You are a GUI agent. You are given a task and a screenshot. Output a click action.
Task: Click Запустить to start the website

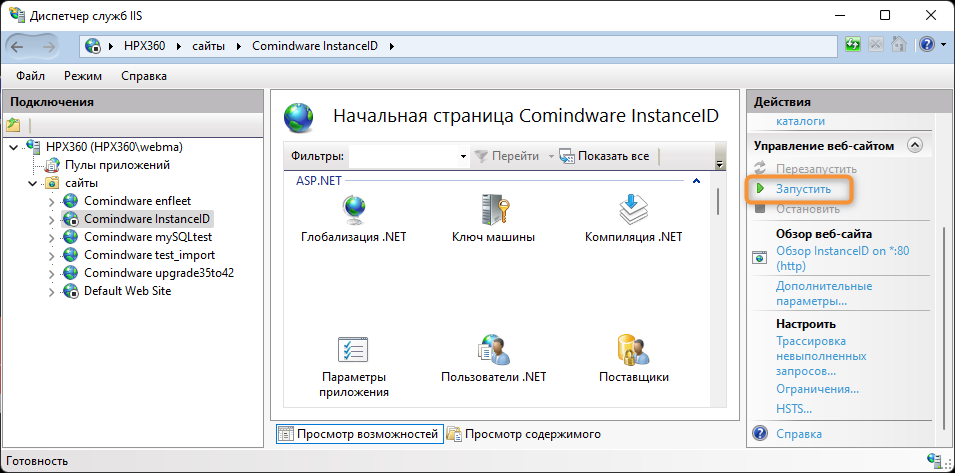tap(803, 189)
